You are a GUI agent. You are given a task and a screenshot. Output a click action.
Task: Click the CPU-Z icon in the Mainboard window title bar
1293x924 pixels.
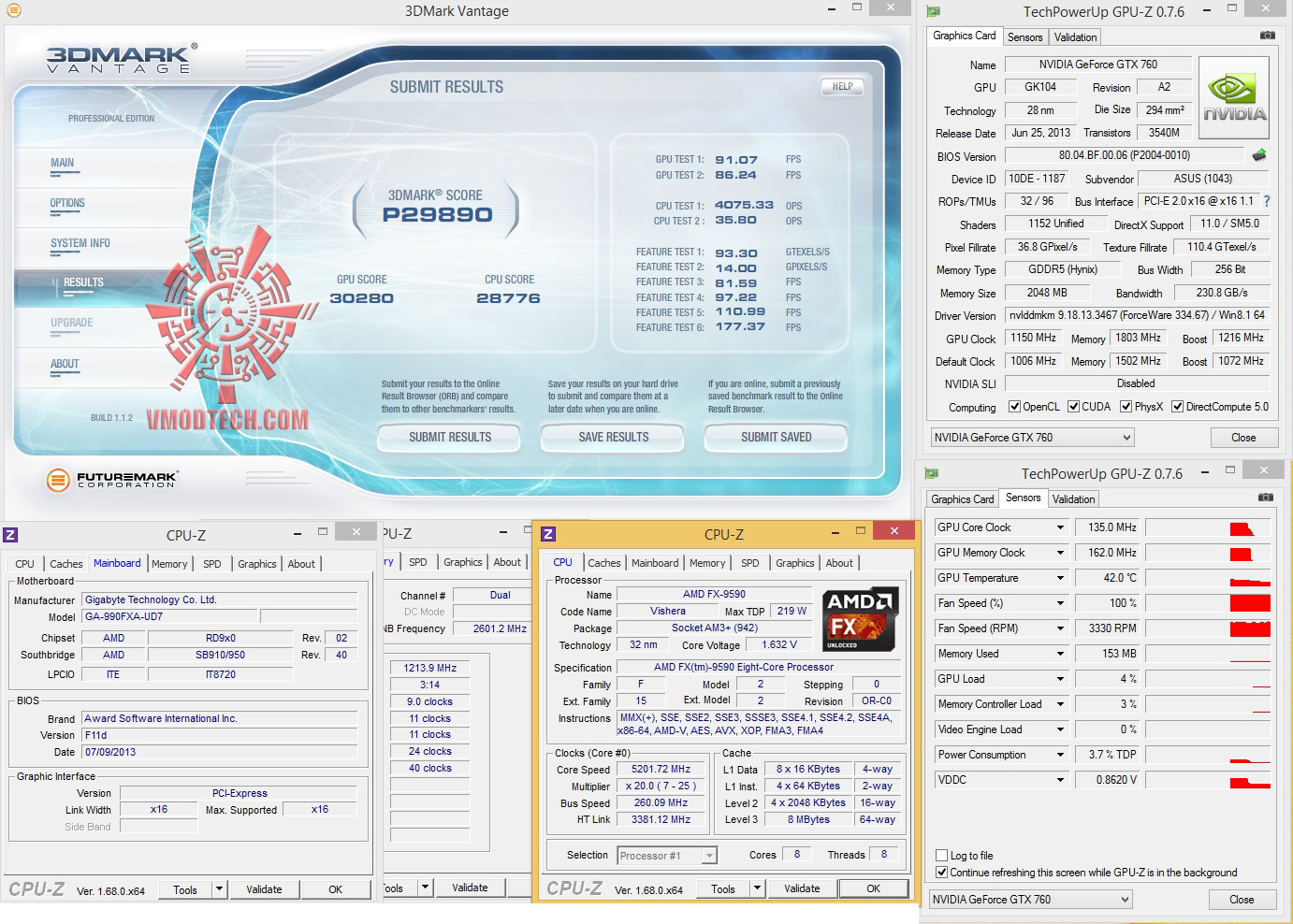click(x=10, y=535)
